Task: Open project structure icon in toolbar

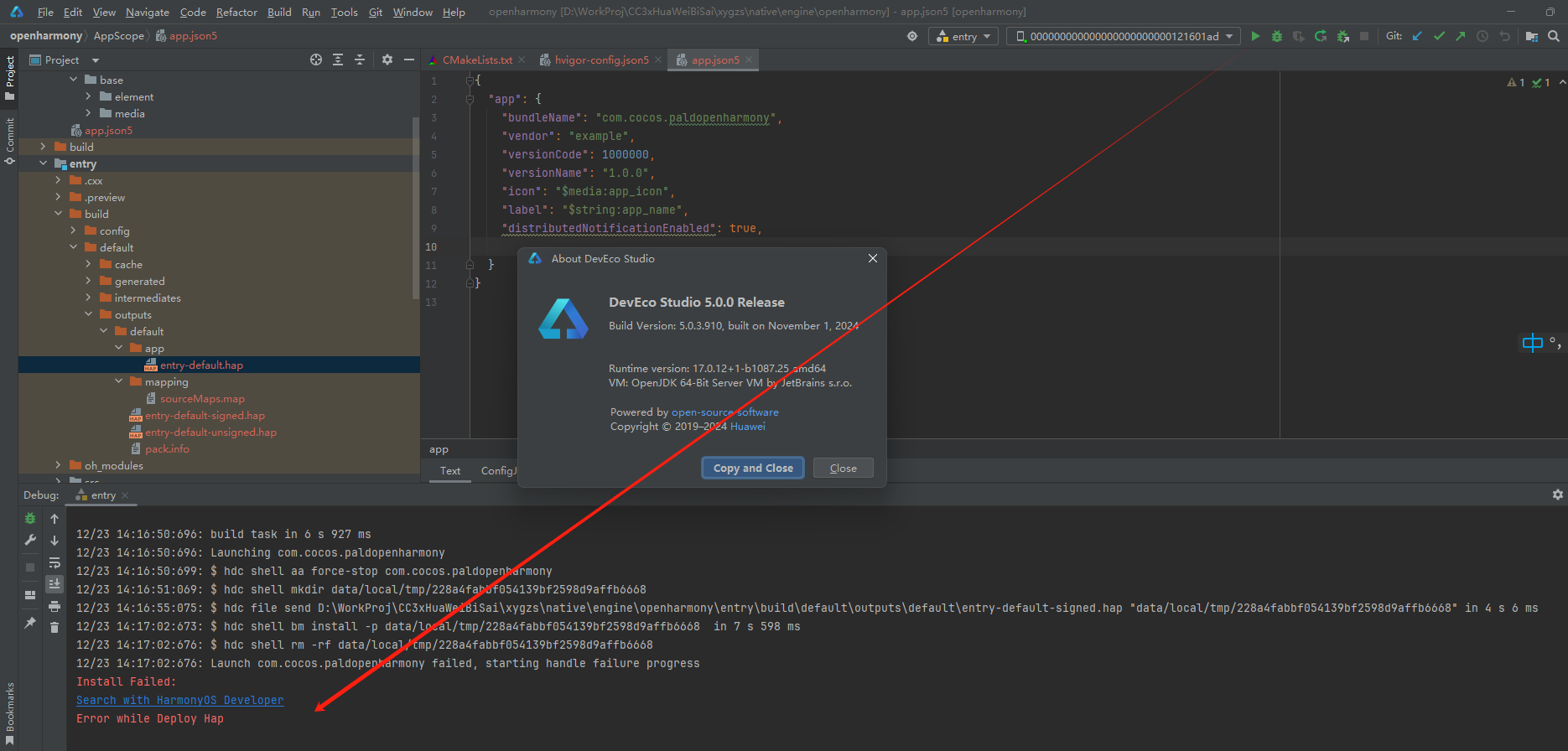Action: (x=1532, y=36)
